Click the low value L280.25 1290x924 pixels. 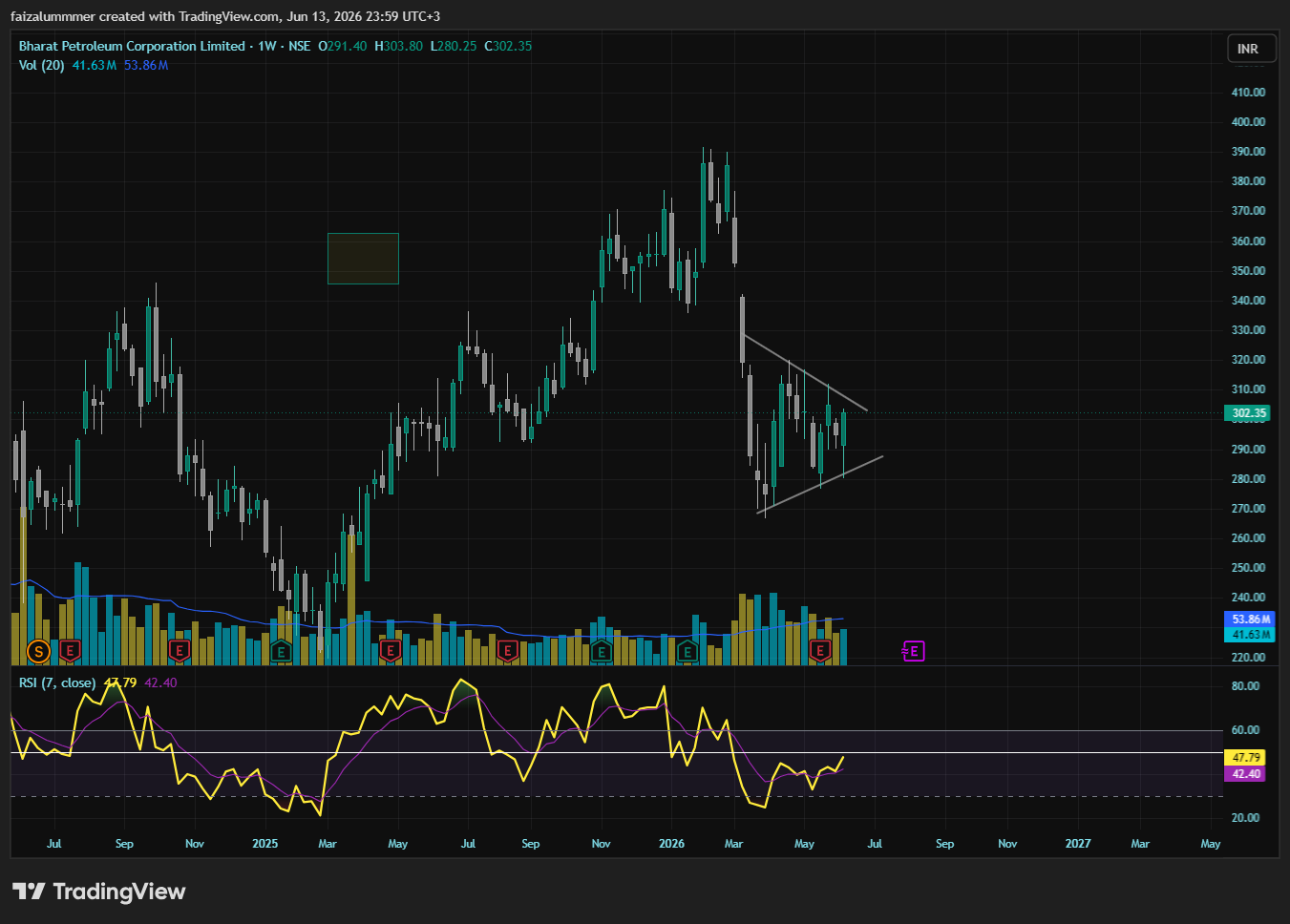click(454, 46)
